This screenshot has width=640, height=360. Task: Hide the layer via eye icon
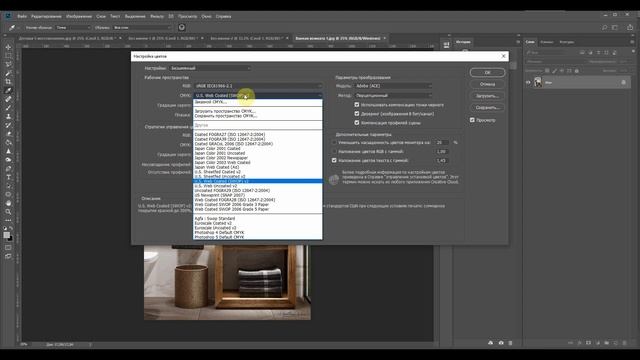(x=528, y=82)
